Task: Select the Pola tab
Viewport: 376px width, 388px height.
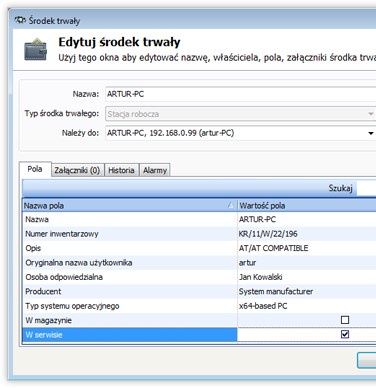Action: click(35, 169)
